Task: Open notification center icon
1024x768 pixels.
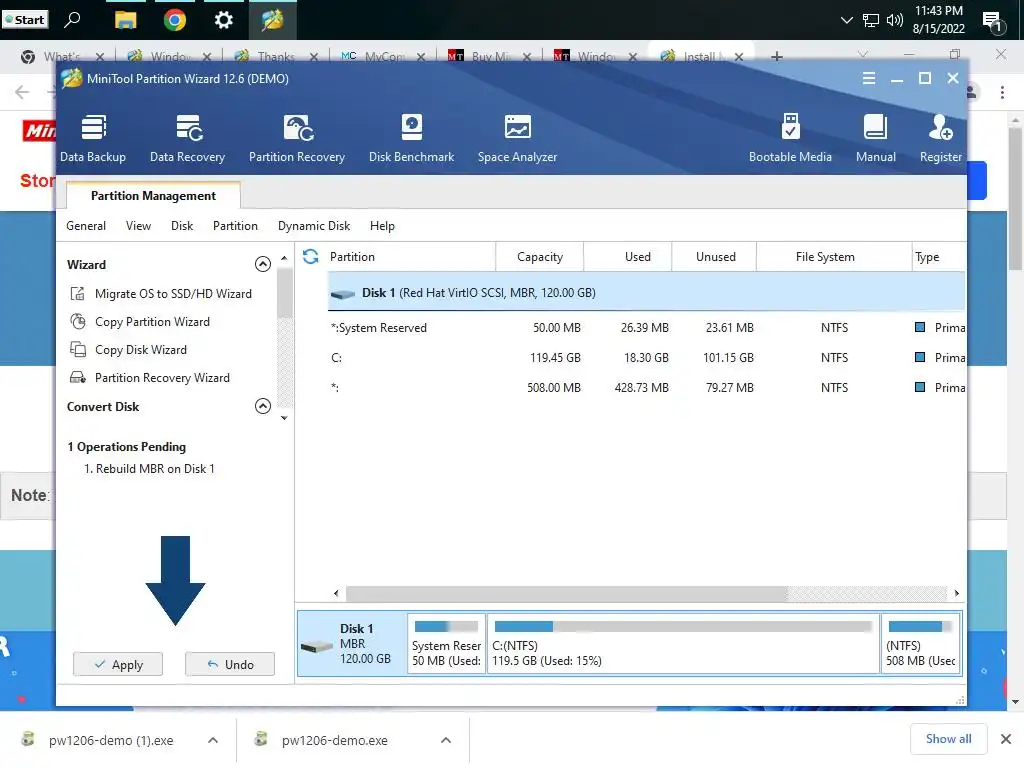Action: [x=994, y=21]
